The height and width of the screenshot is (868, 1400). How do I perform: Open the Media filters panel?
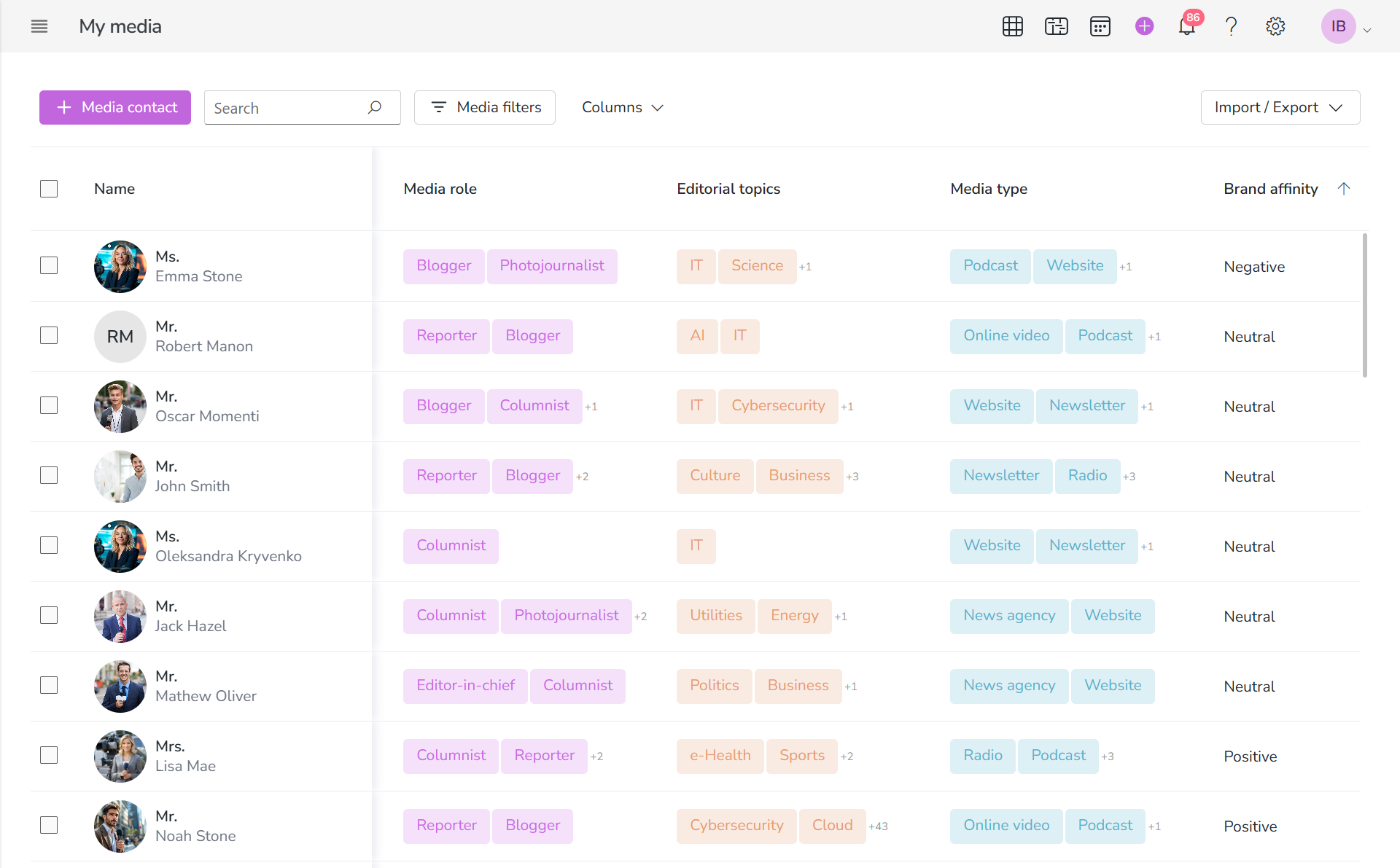coord(485,107)
